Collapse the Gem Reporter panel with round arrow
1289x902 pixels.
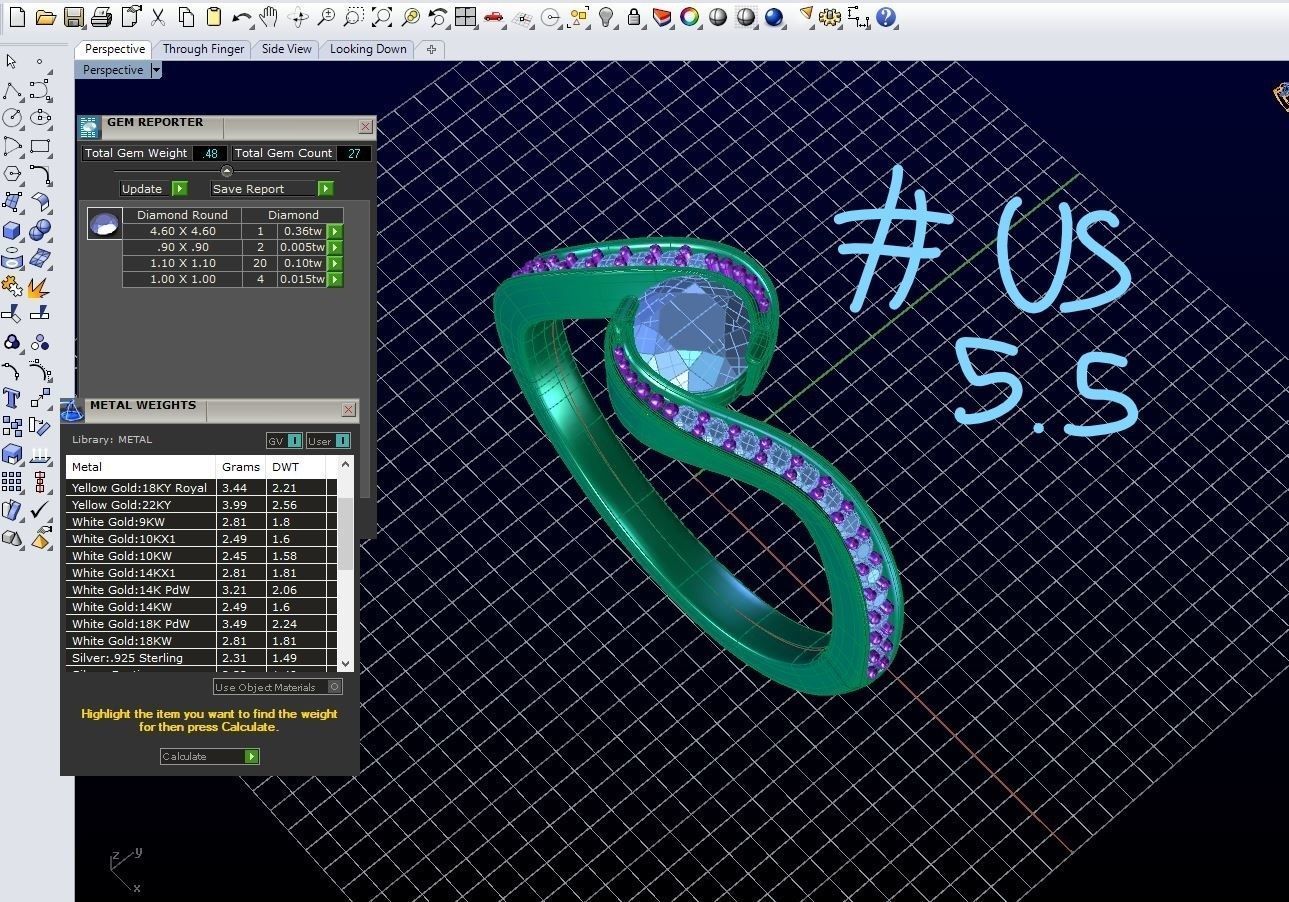coord(226,171)
